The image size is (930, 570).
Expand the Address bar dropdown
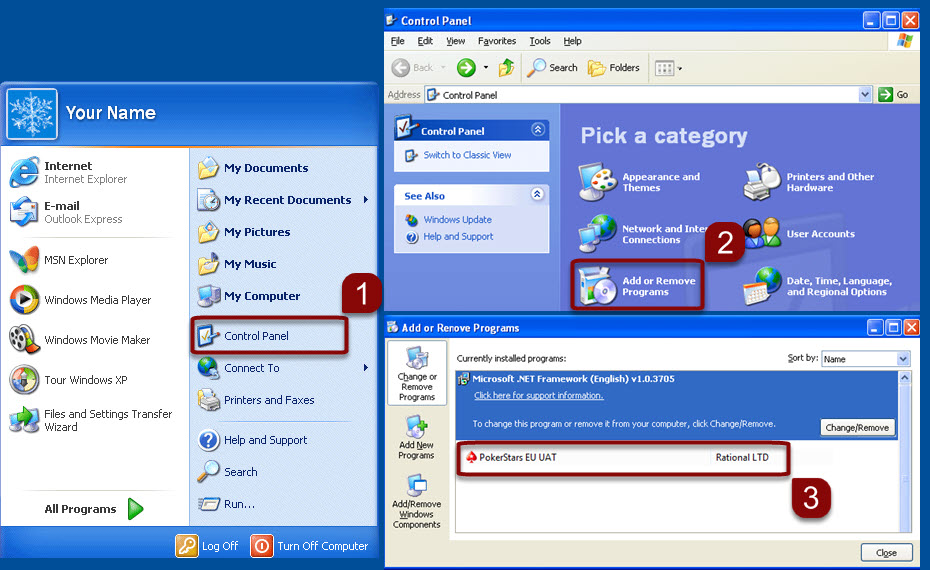pyautogui.click(x=865, y=94)
